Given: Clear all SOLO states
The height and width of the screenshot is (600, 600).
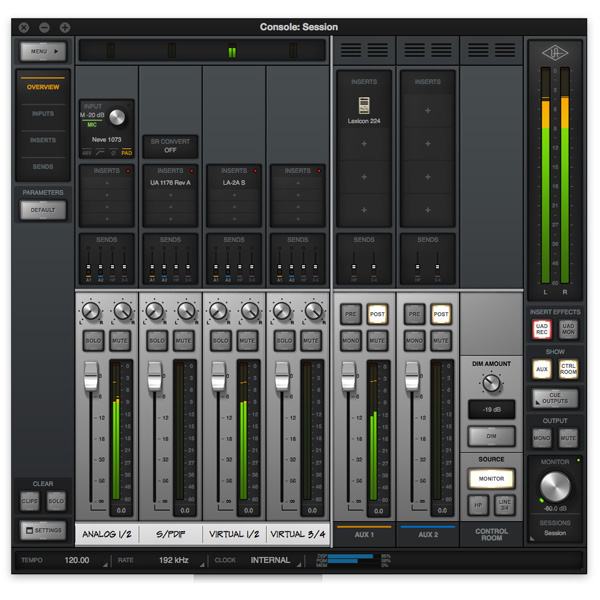Looking at the screenshot, I should [x=56, y=501].
